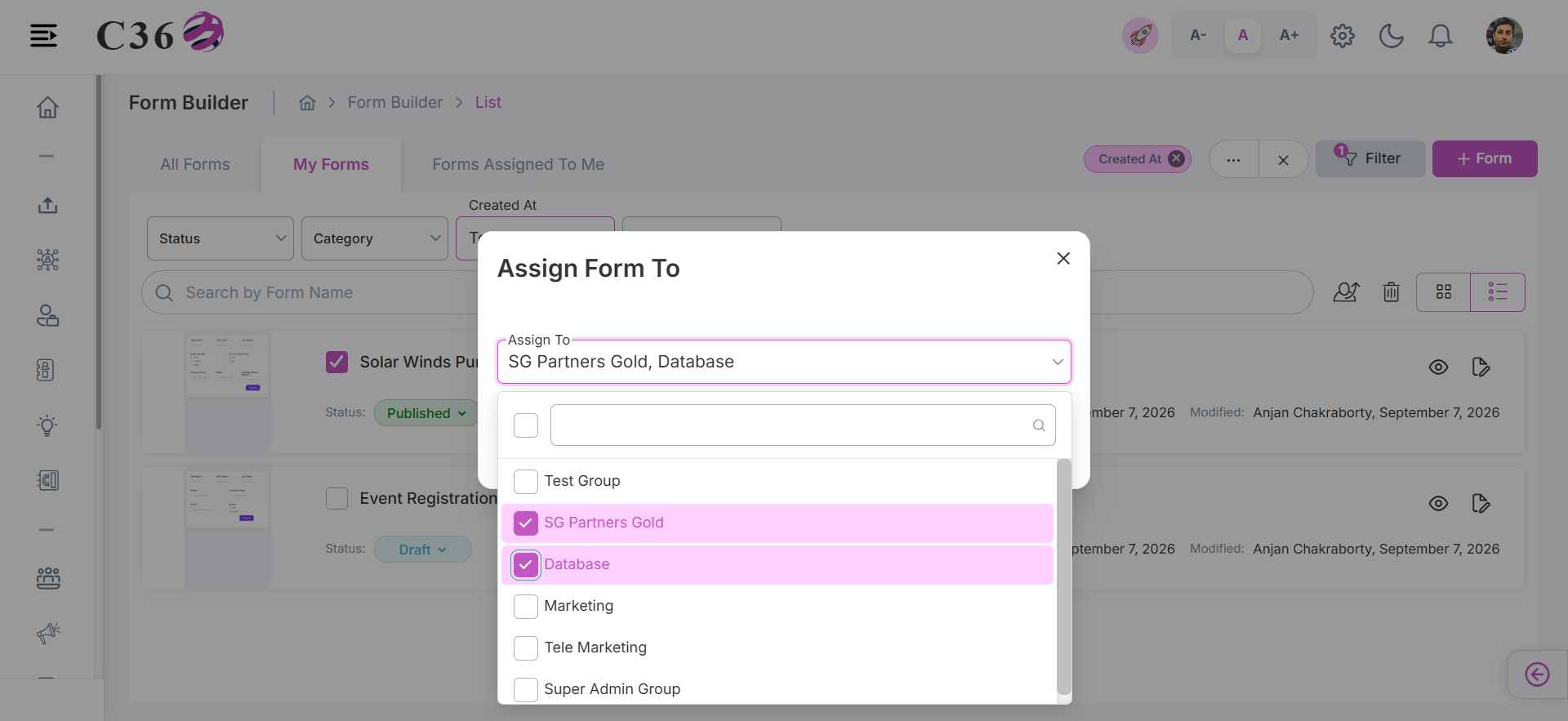Open Forms Assigned To Me tab
The height and width of the screenshot is (721, 1568).
point(519,164)
